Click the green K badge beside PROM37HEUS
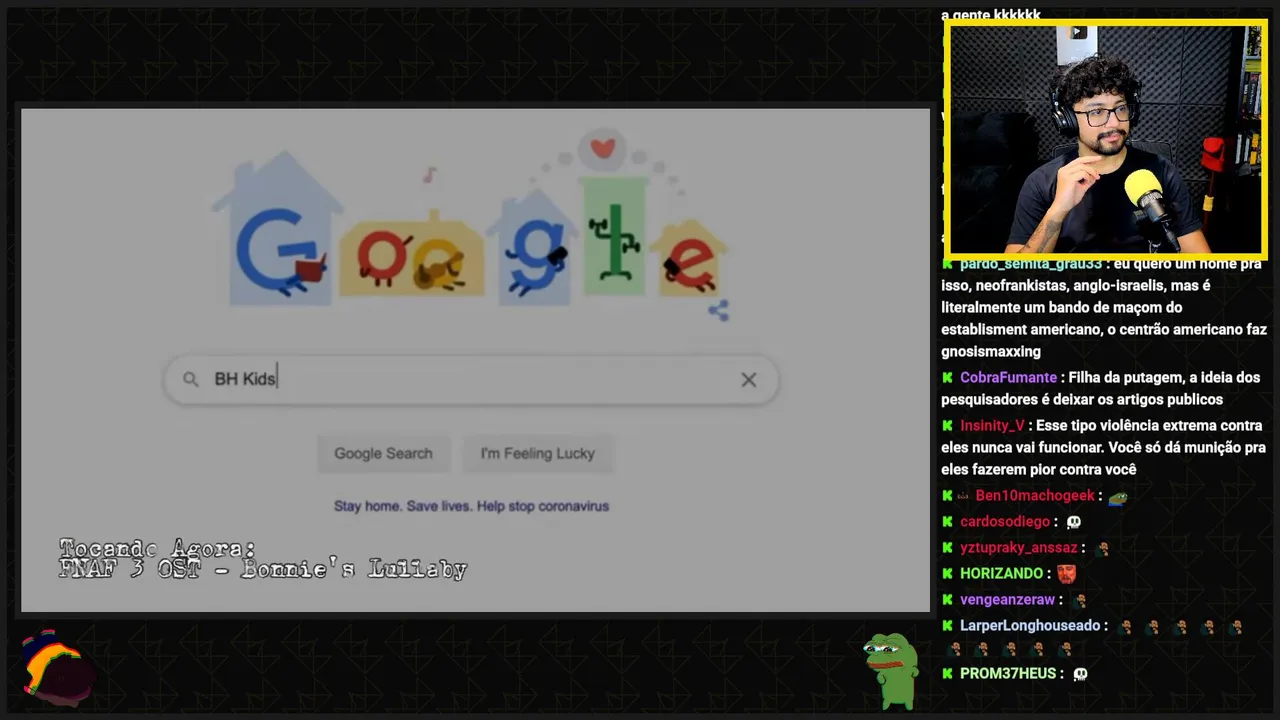The image size is (1280, 720). click(x=947, y=674)
